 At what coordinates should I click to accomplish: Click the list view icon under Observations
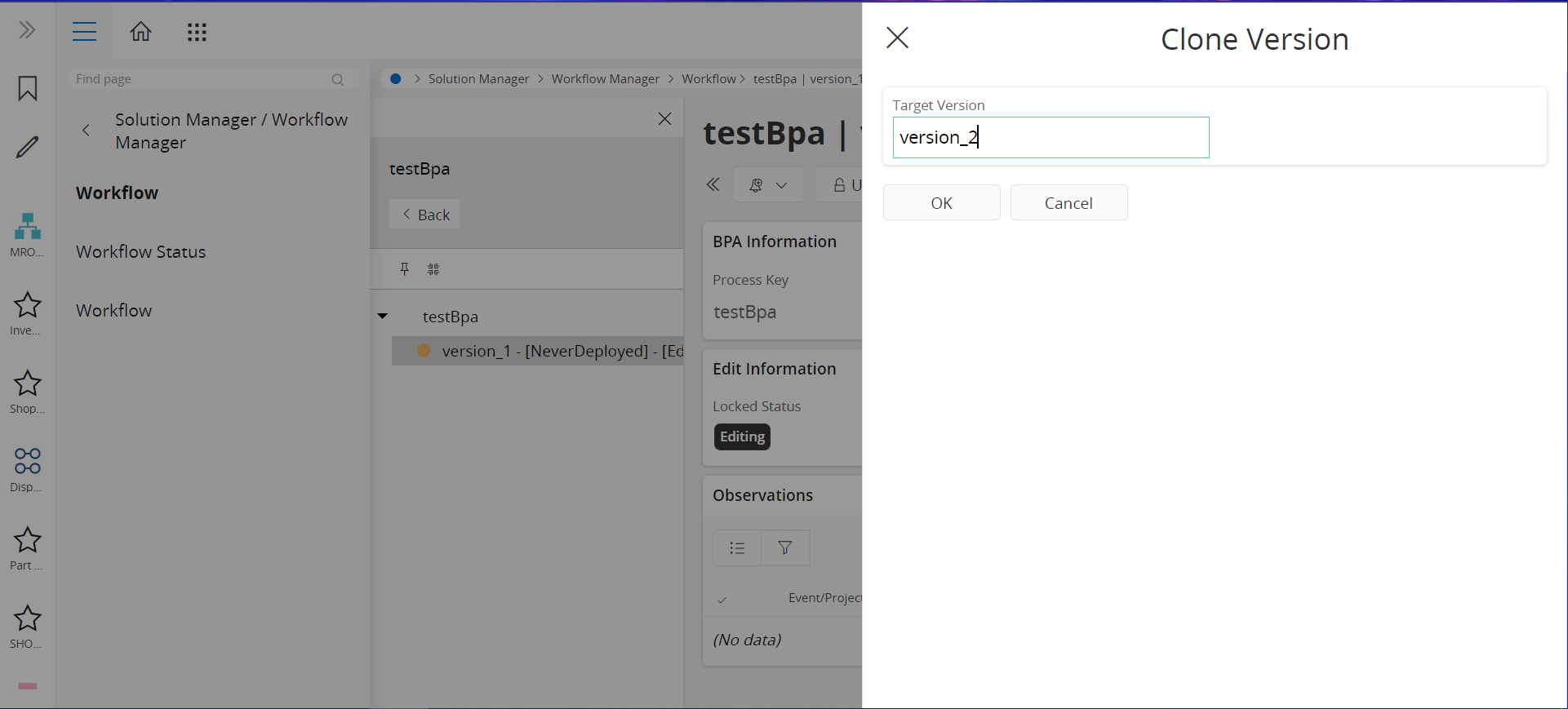737,548
